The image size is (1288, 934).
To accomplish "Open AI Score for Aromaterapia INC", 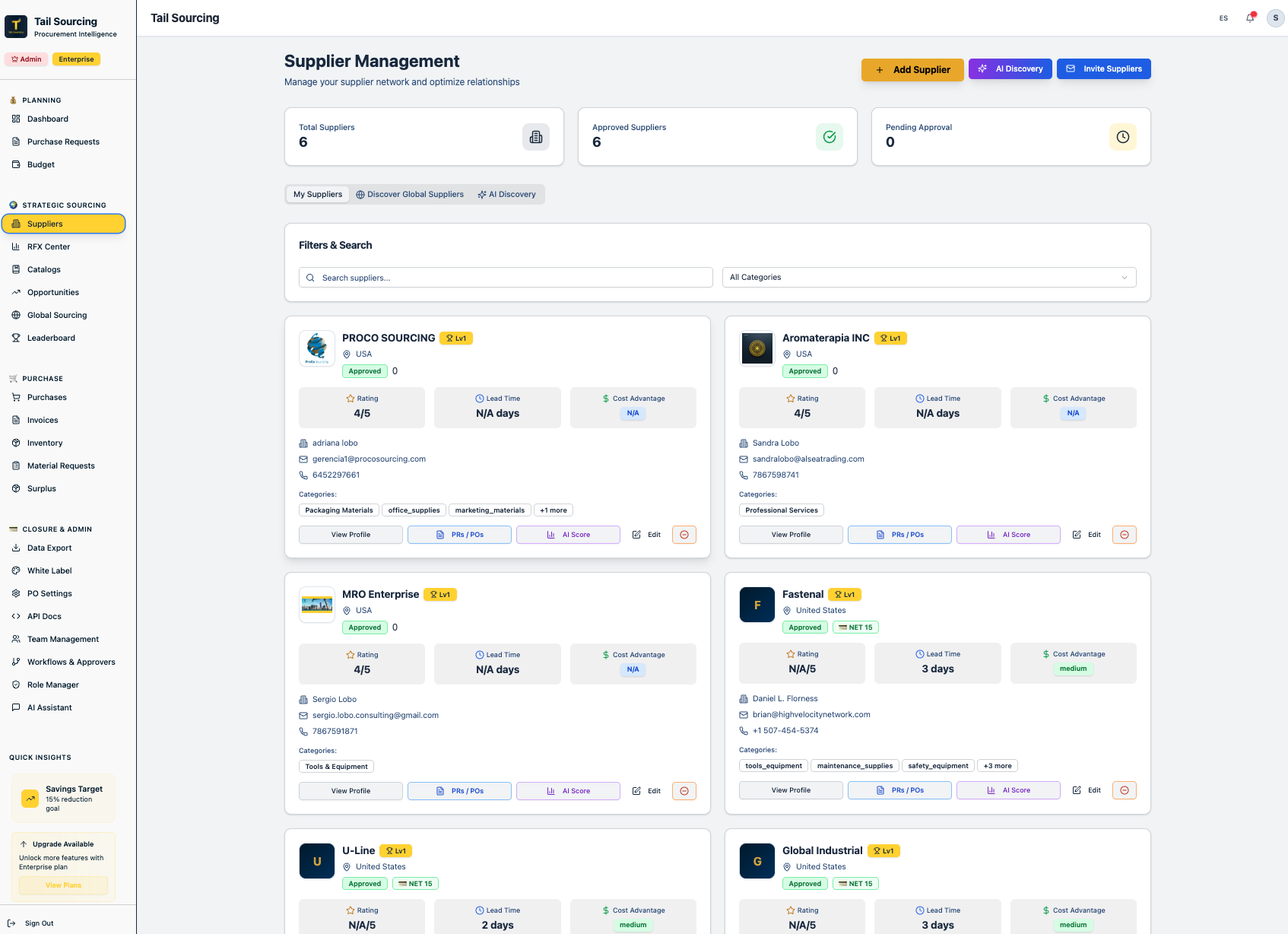I will (x=1008, y=535).
